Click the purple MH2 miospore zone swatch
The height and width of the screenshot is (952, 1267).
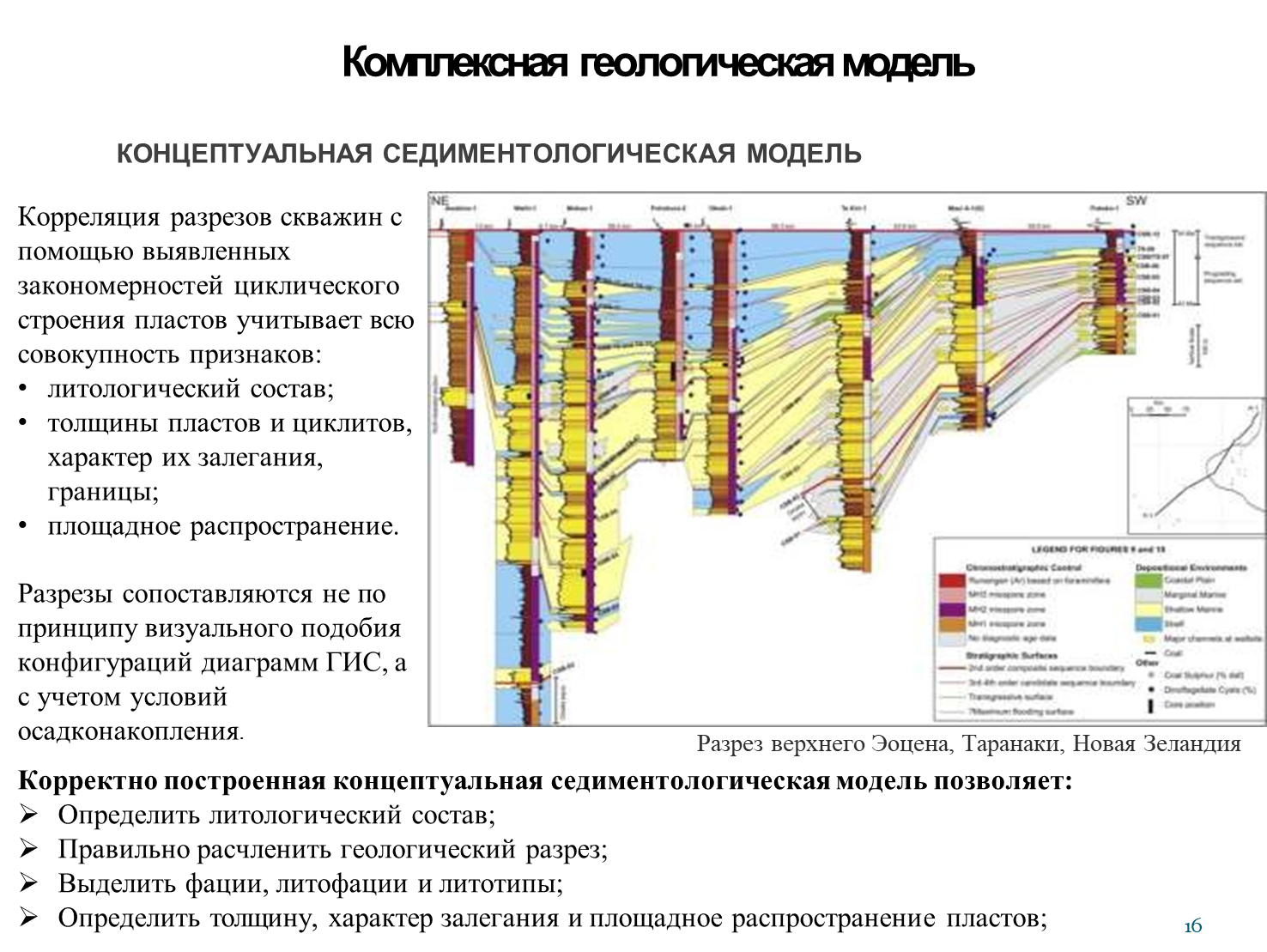click(x=951, y=609)
